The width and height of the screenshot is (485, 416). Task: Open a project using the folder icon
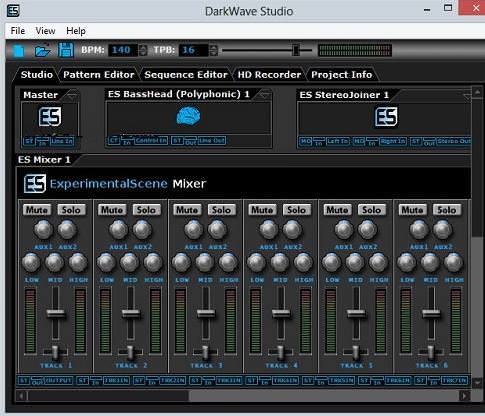point(42,51)
